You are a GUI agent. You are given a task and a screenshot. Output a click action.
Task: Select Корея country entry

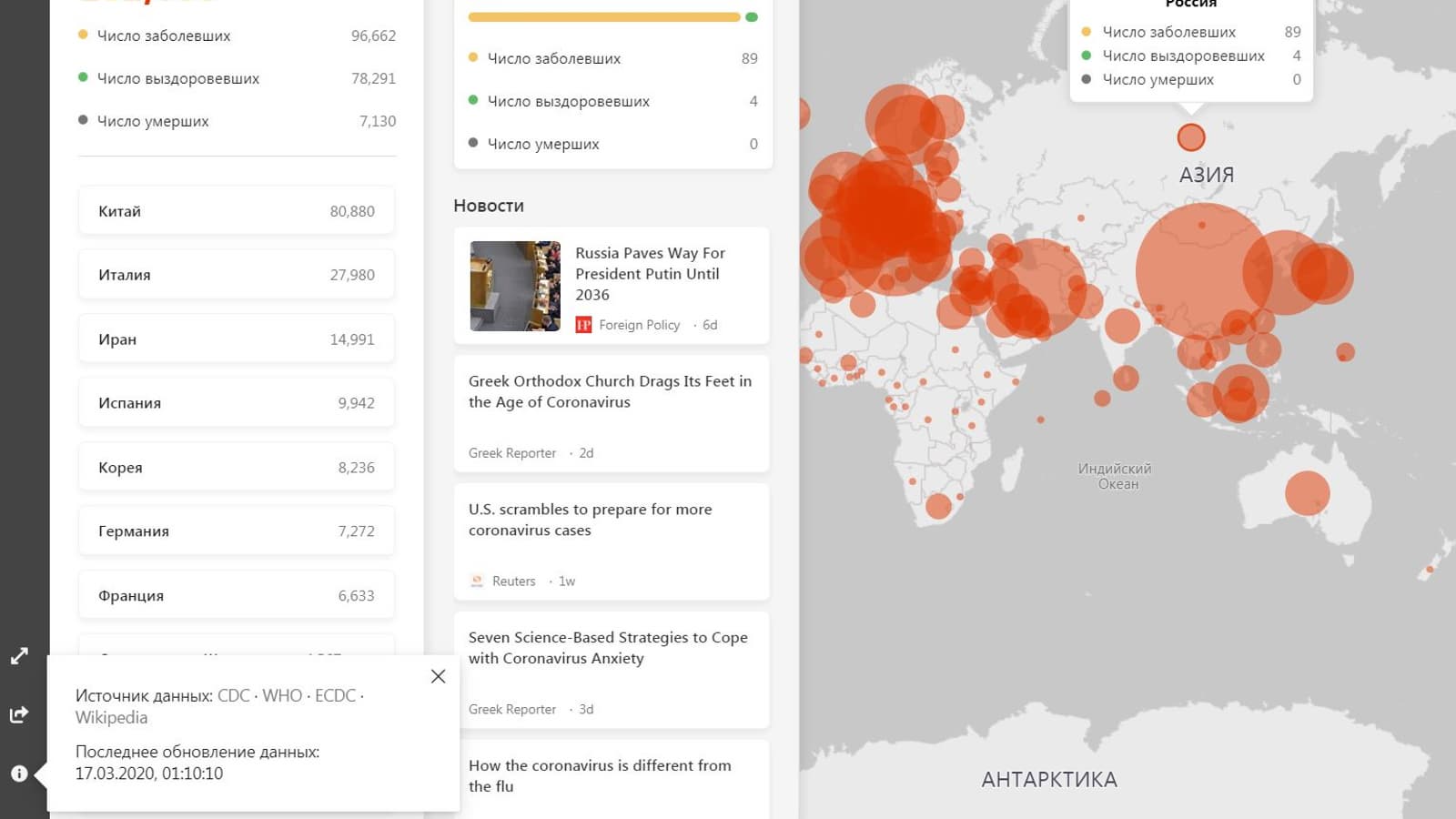tap(237, 468)
